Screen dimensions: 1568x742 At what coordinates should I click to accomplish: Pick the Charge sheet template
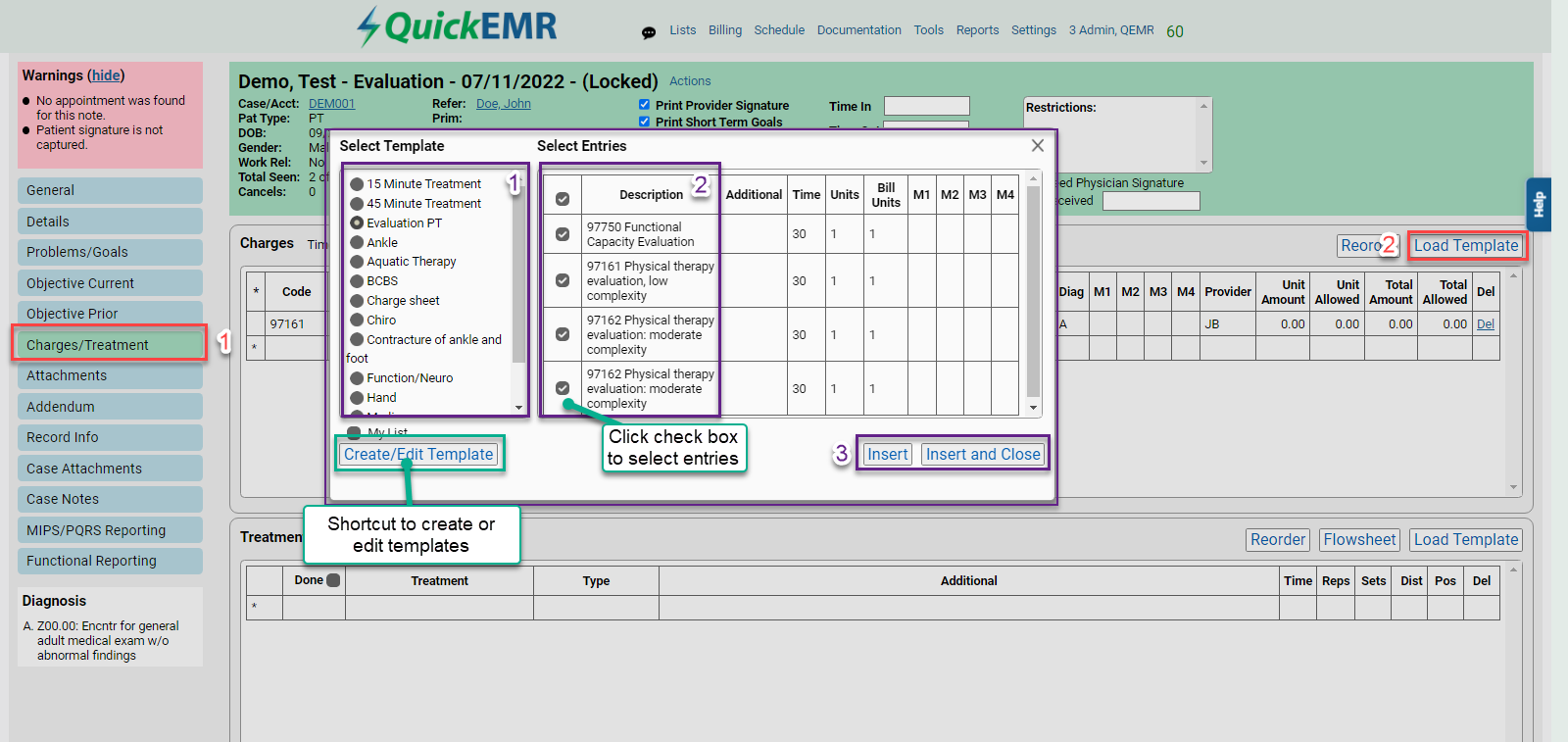(x=357, y=301)
